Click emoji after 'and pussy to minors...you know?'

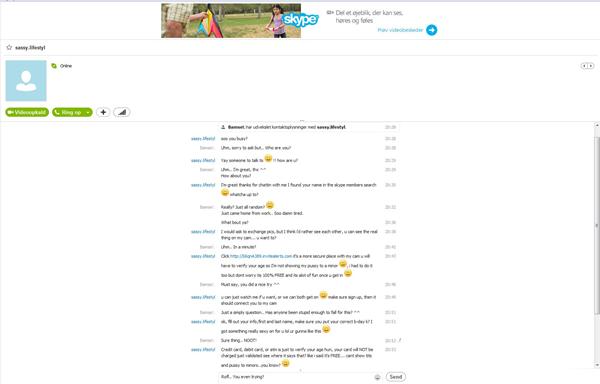tap(285, 363)
